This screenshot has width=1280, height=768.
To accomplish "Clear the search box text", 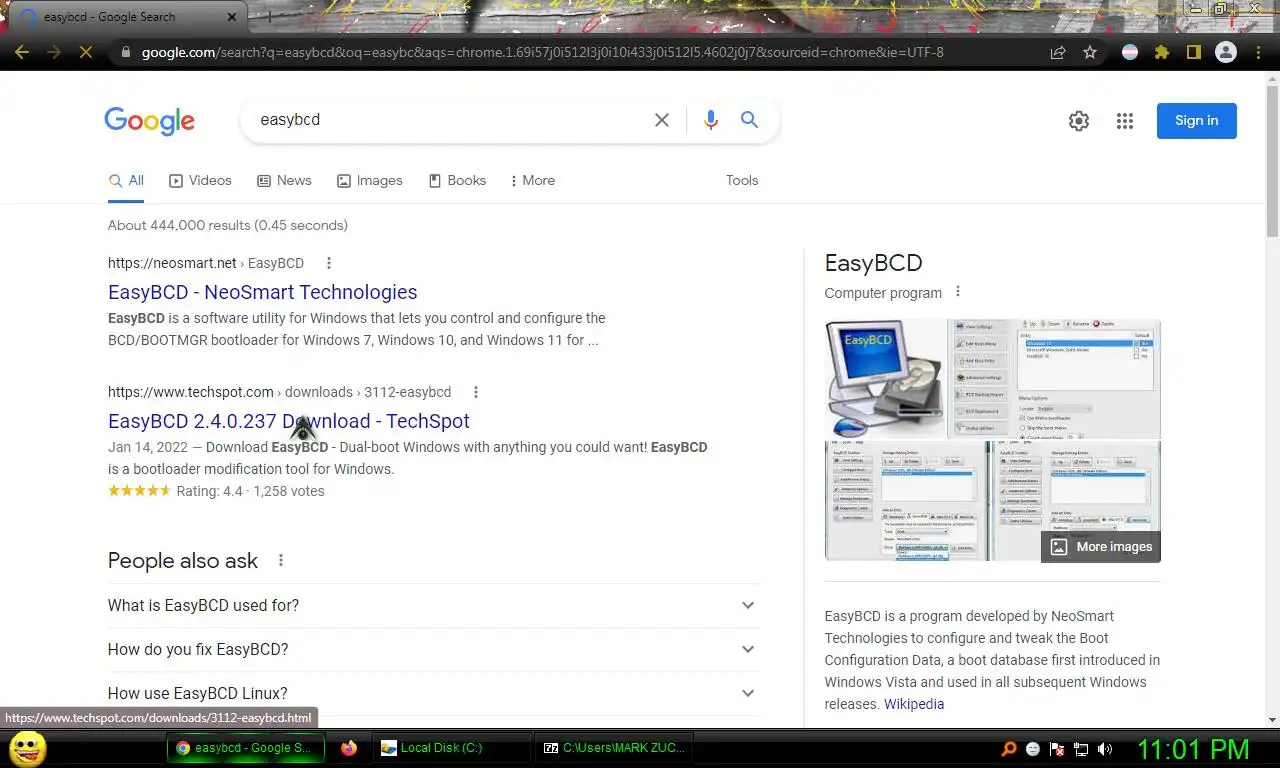I will click(x=662, y=120).
